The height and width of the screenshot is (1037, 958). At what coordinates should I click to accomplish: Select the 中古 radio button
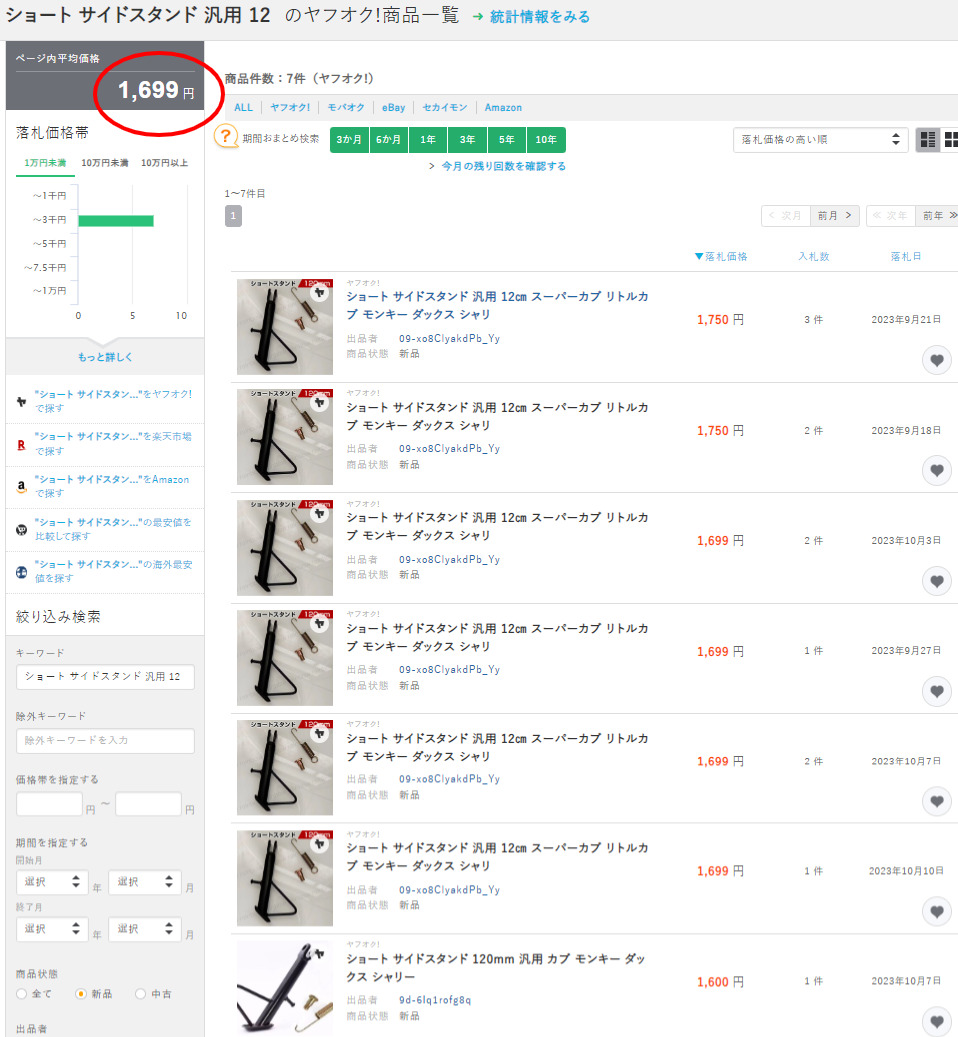click(140, 994)
